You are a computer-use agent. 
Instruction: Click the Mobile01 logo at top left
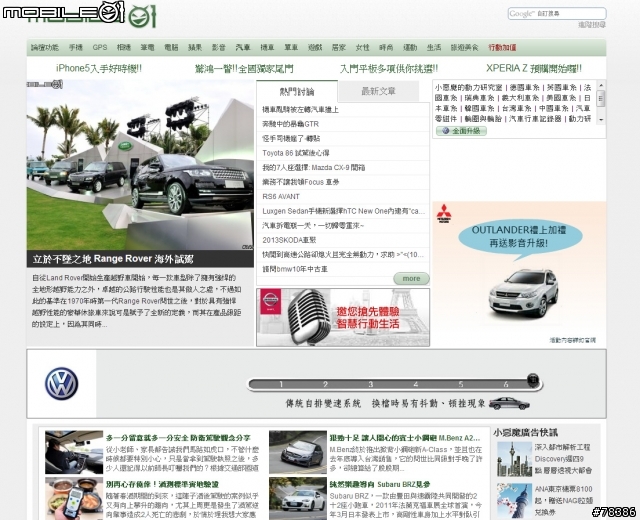pos(63,12)
